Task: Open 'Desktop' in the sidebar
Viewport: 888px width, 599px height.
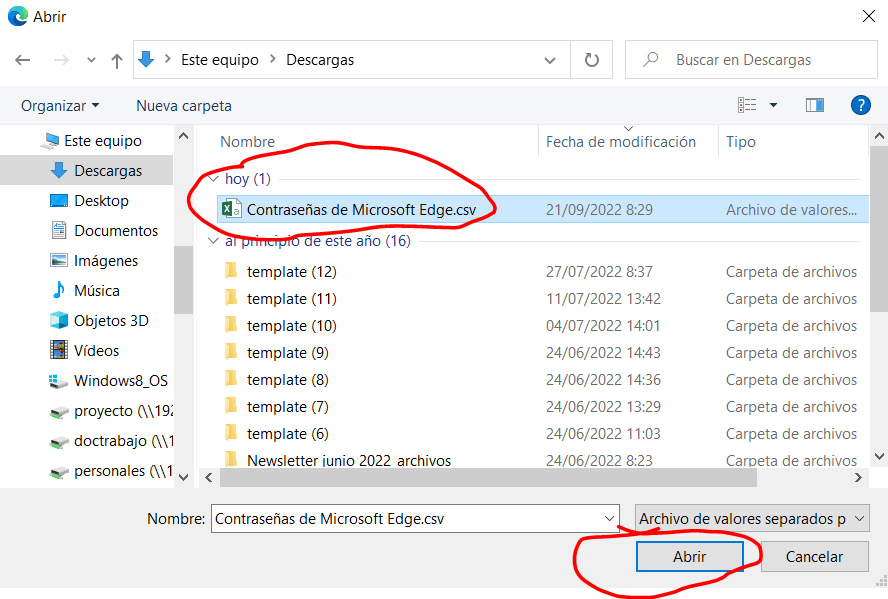Action: pos(101,200)
